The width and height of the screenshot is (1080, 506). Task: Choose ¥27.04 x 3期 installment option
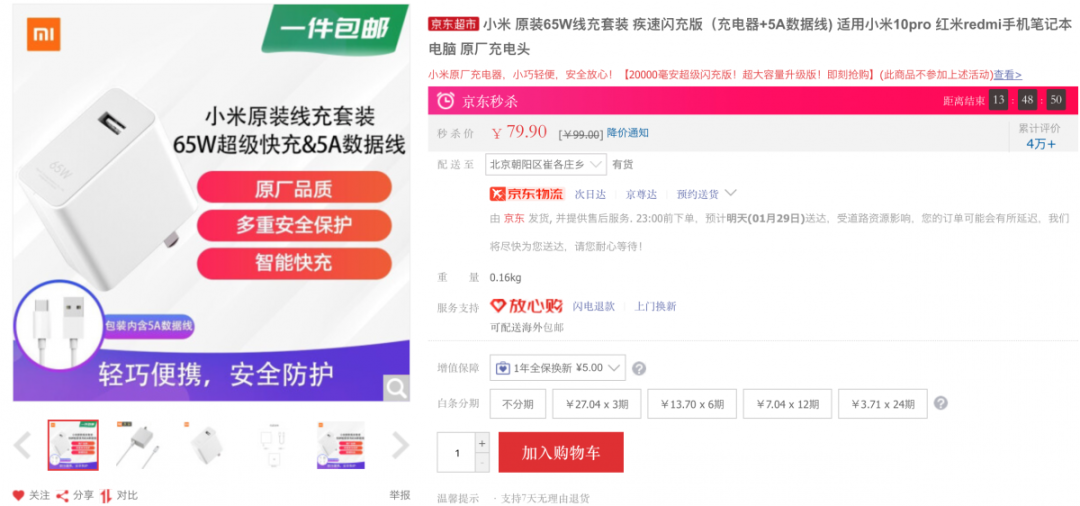click(x=596, y=403)
